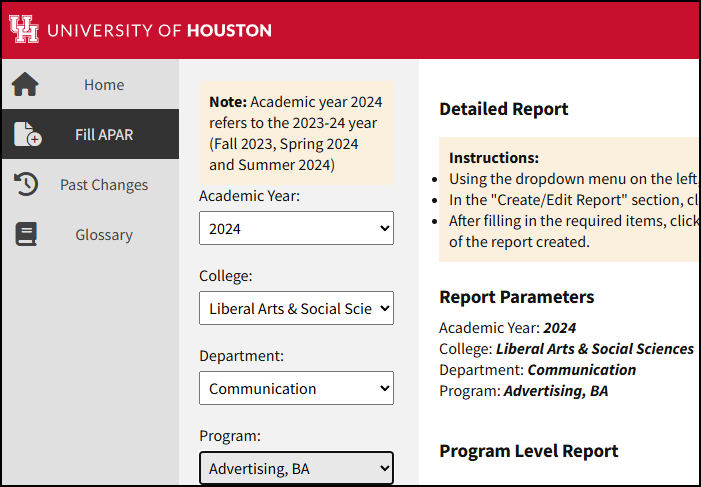Select the Report Parameters heading
Screen dimensions: 701x487
point(517,297)
